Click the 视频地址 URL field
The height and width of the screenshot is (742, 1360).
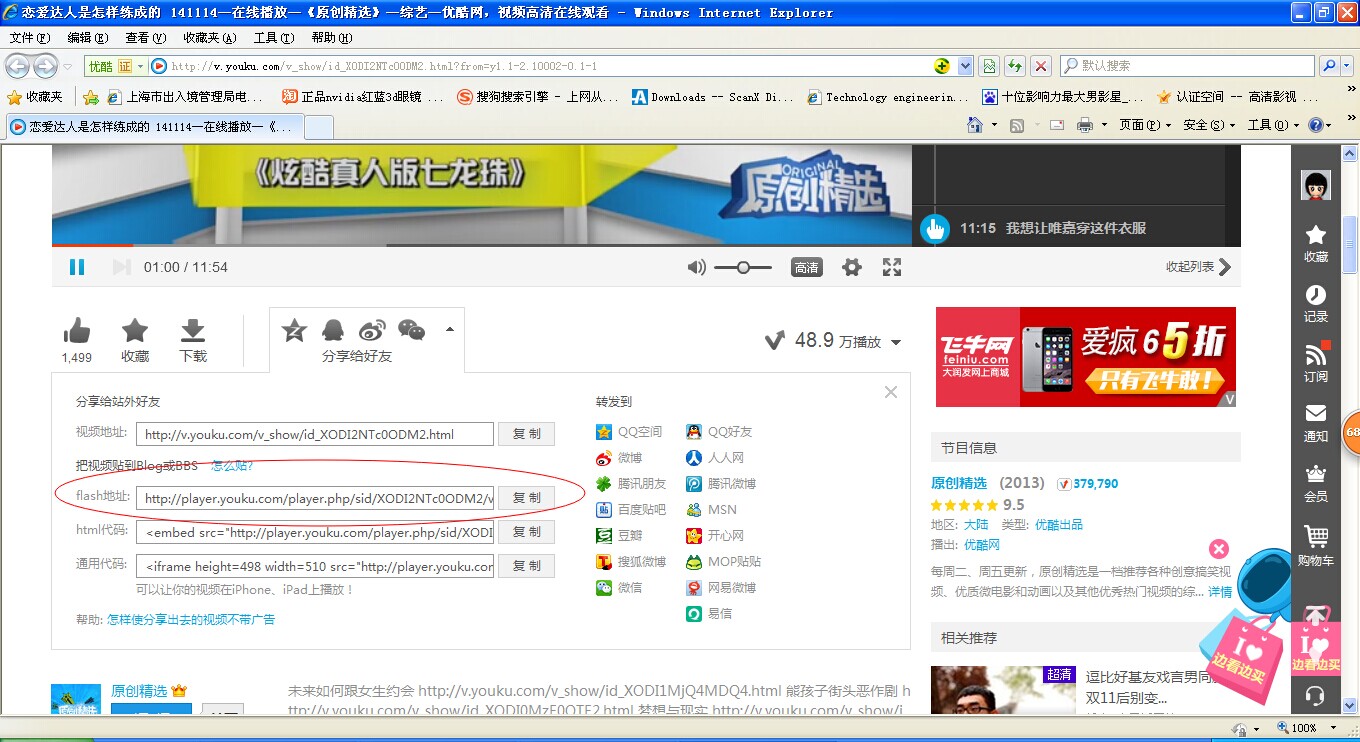315,434
